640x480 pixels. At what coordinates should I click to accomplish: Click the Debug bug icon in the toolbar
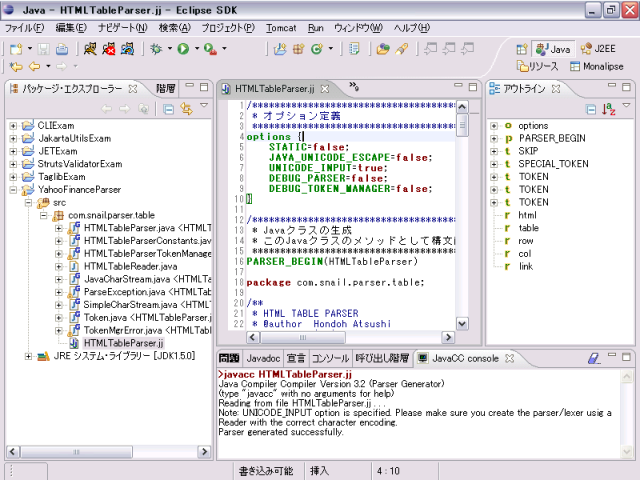[157, 48]
